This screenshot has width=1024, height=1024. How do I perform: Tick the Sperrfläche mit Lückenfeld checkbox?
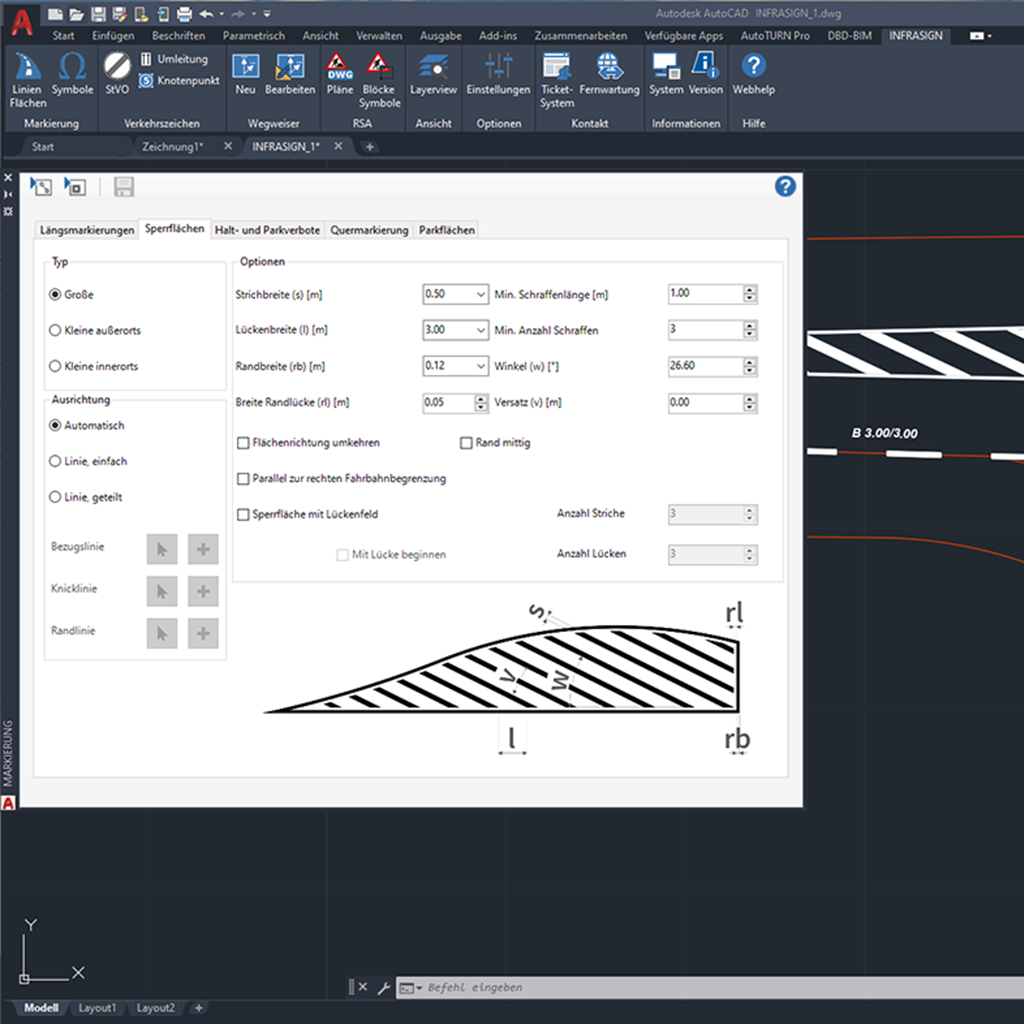(x=243, y=514)
